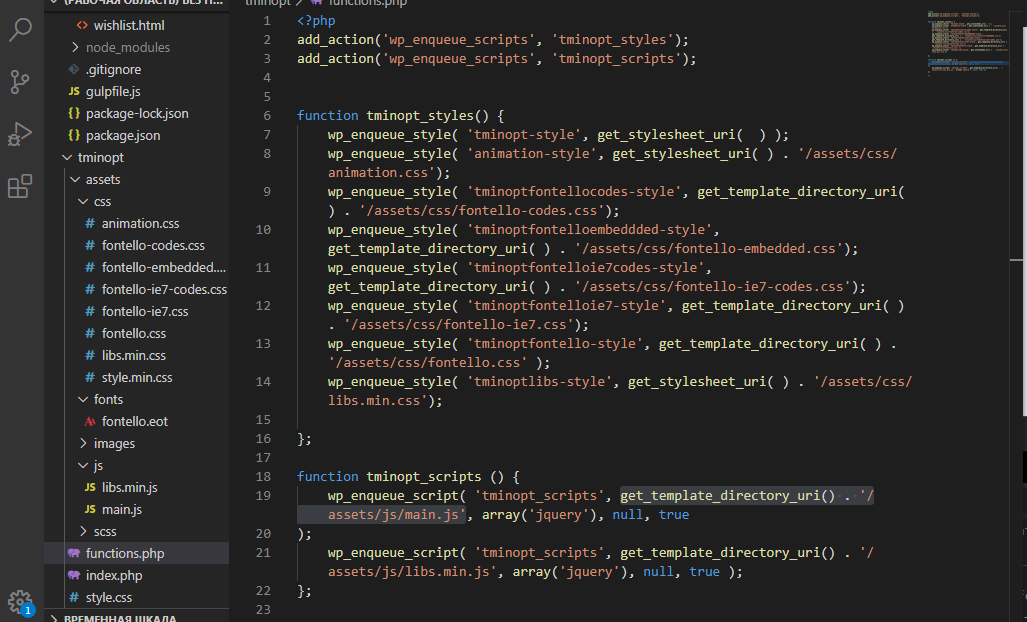1027x622 pixels.
Task: Open libs.min.css file
Action: click(x=134, y=356)
